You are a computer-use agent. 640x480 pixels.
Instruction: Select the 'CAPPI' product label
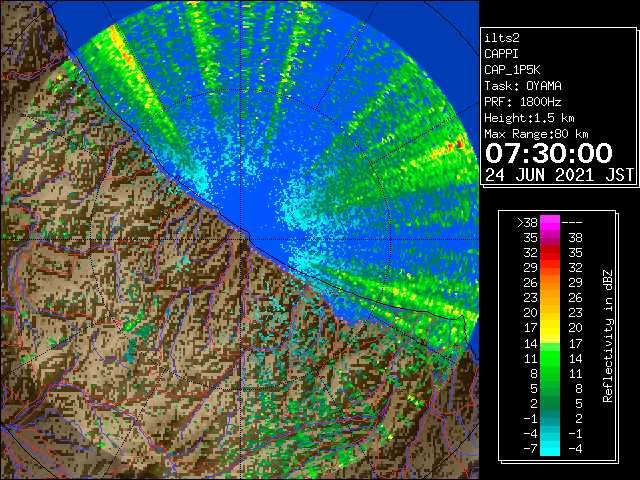tap(501, 54)
